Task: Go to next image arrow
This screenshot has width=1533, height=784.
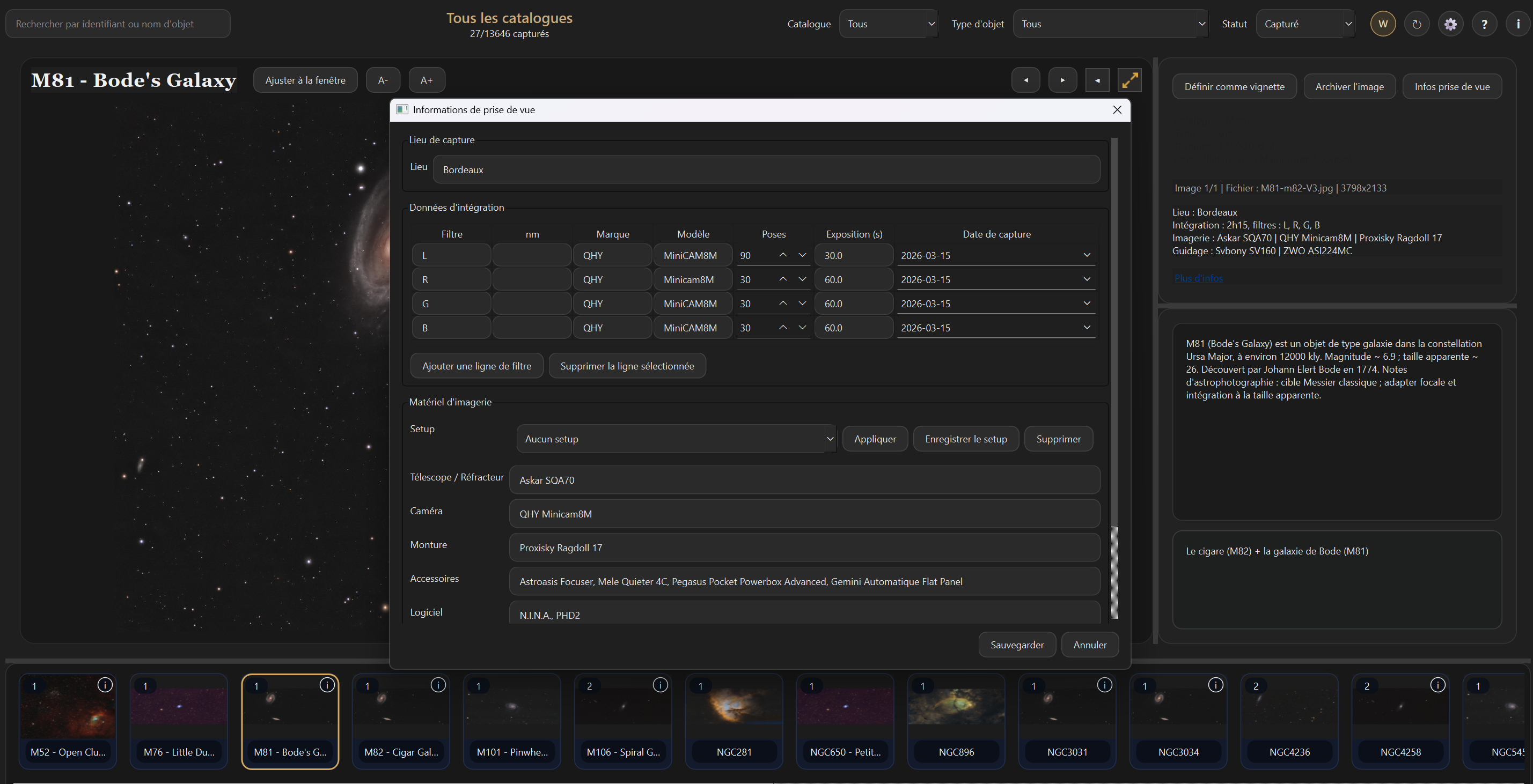Action: 1062,80
